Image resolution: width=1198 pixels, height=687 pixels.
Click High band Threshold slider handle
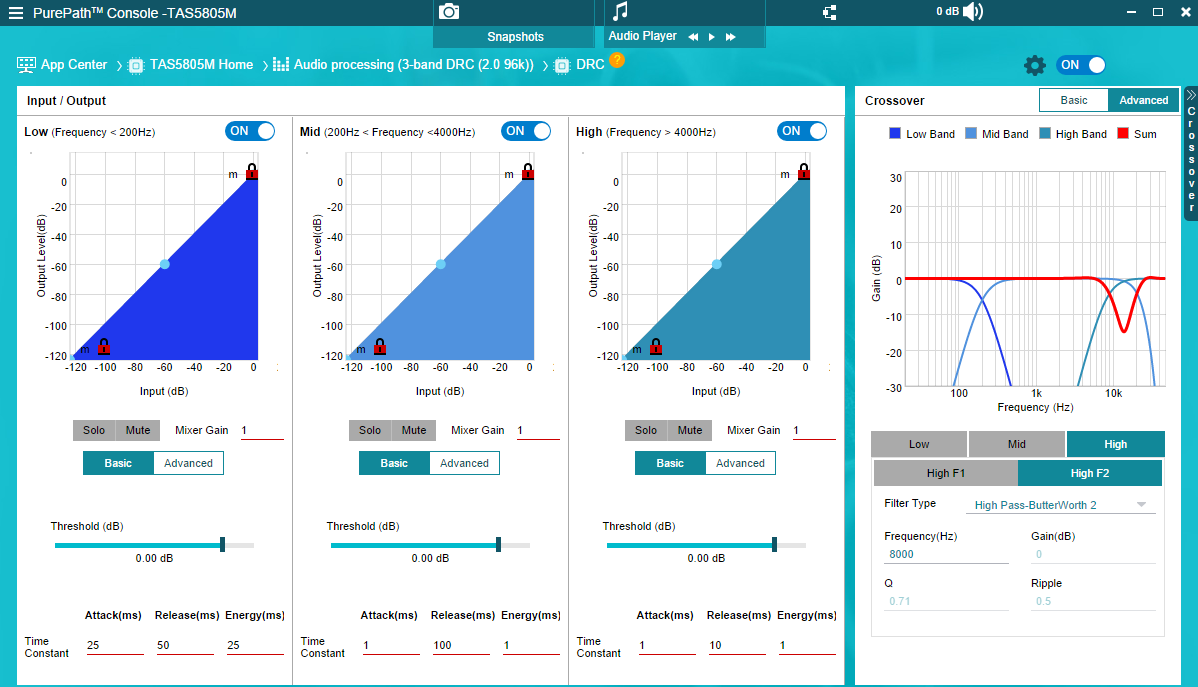coord(774,544)
